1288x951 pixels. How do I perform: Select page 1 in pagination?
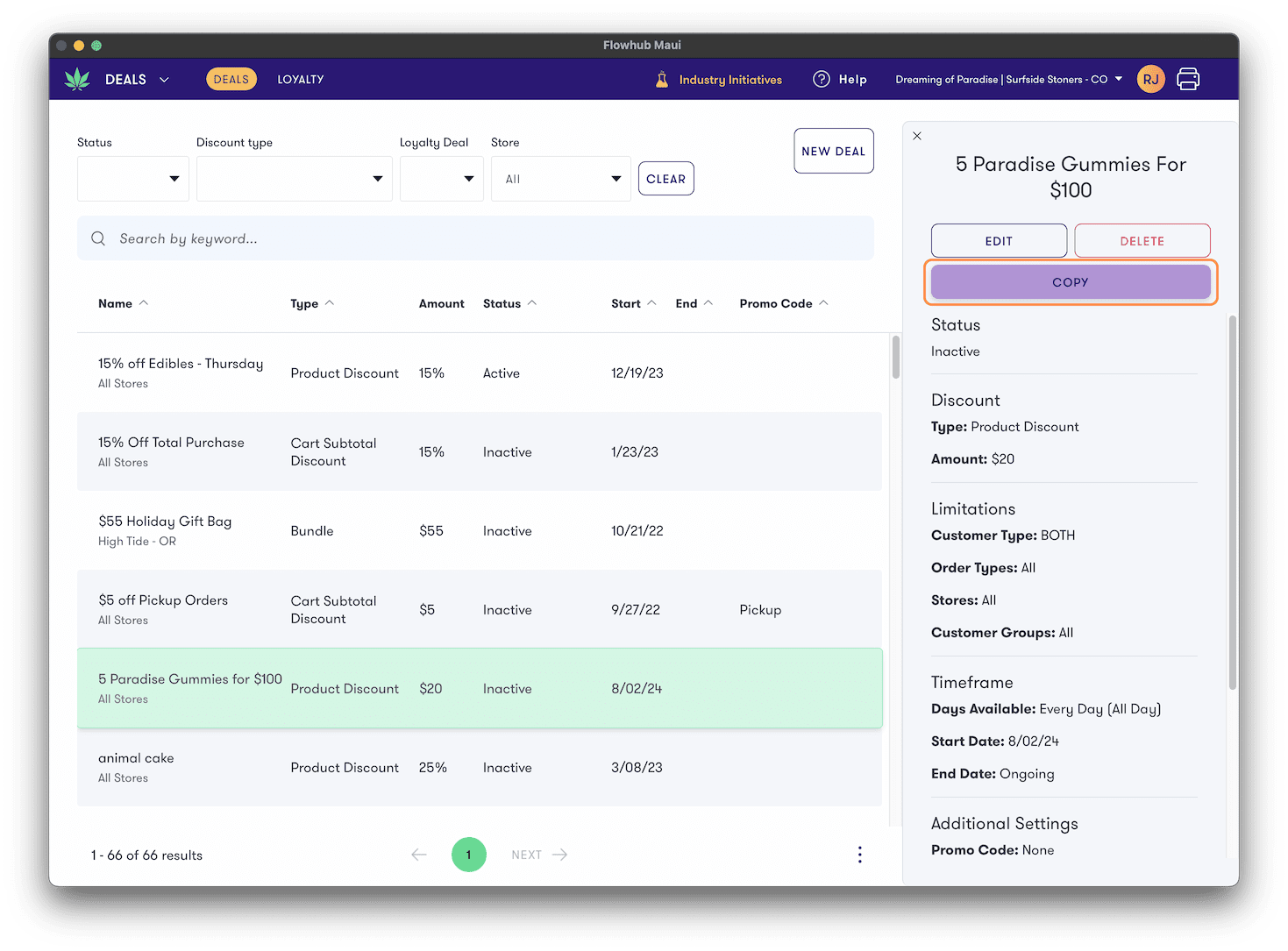pos(469,855)
